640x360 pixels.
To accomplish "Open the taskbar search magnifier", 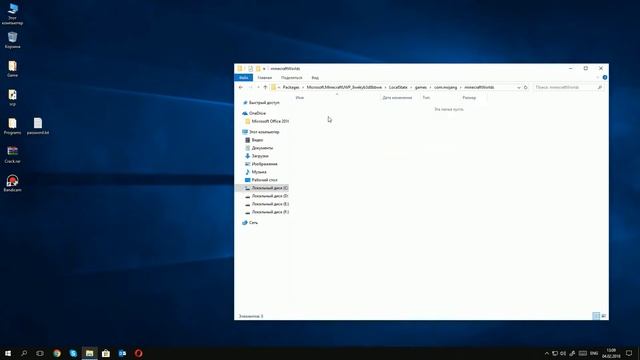I will point(24,353).
